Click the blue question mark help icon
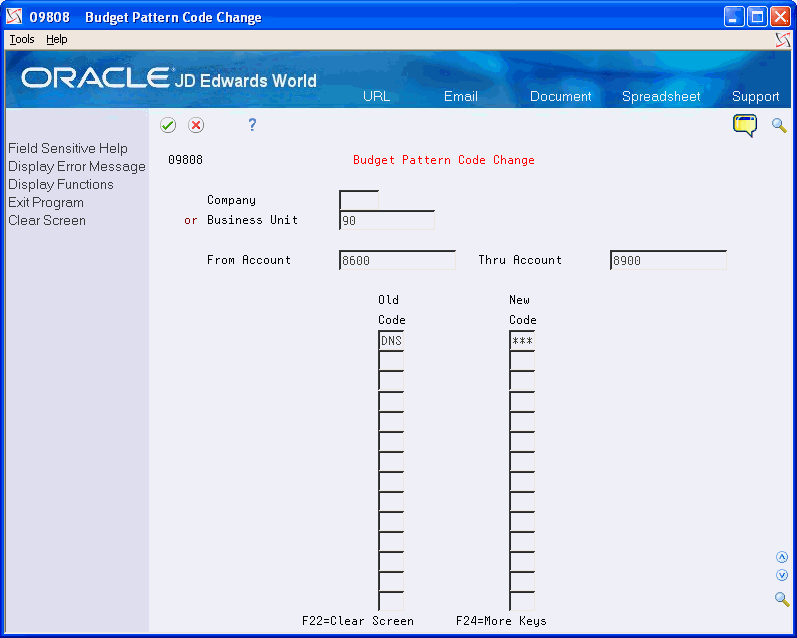Image resolution: width=797 pixels, height=638 pixels. (252, 125)
